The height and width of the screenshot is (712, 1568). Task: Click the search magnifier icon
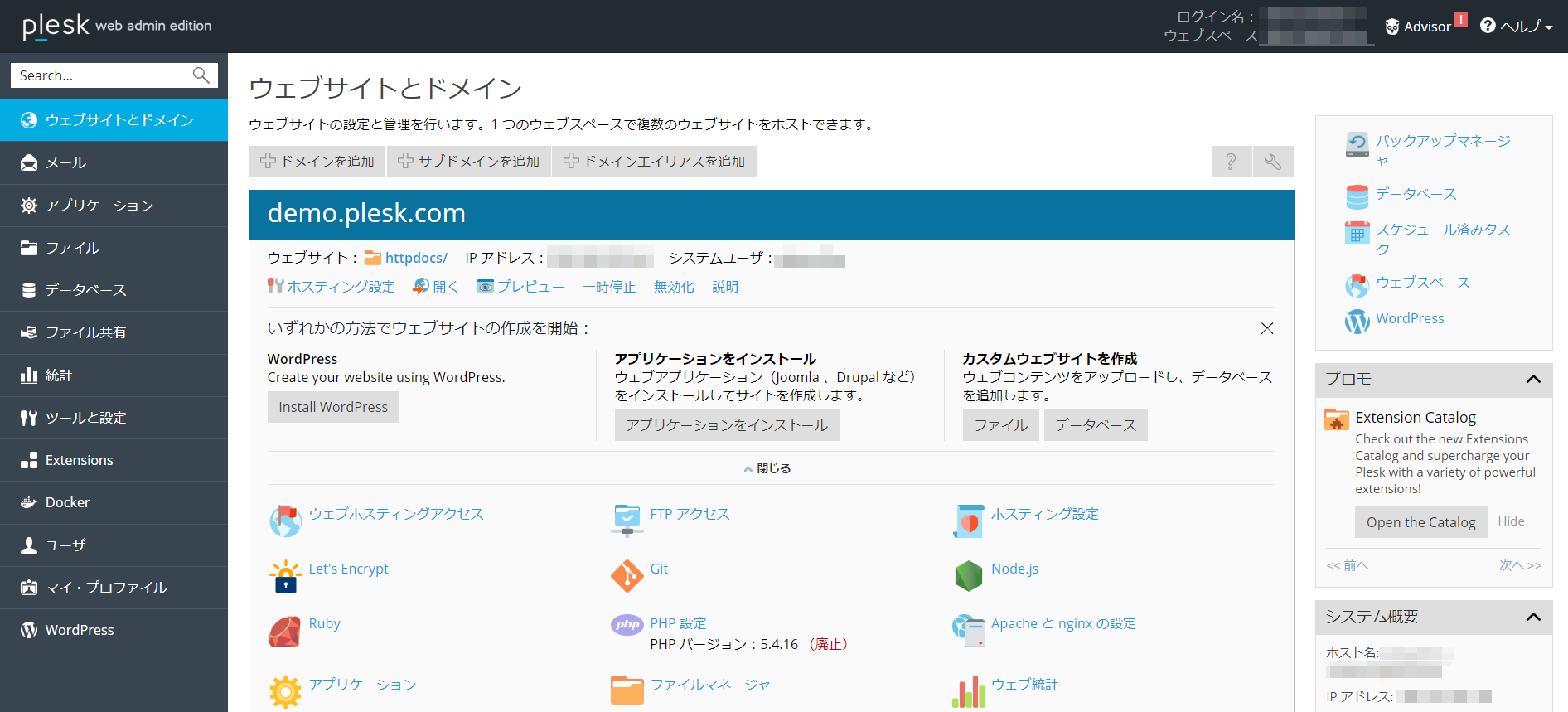[201, 75]
